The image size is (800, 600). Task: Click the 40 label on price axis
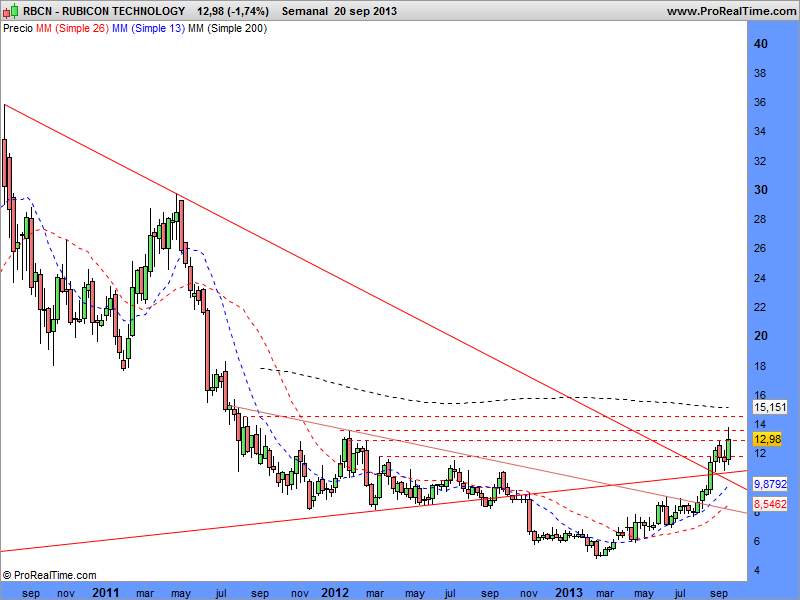[x=760, y=44]
